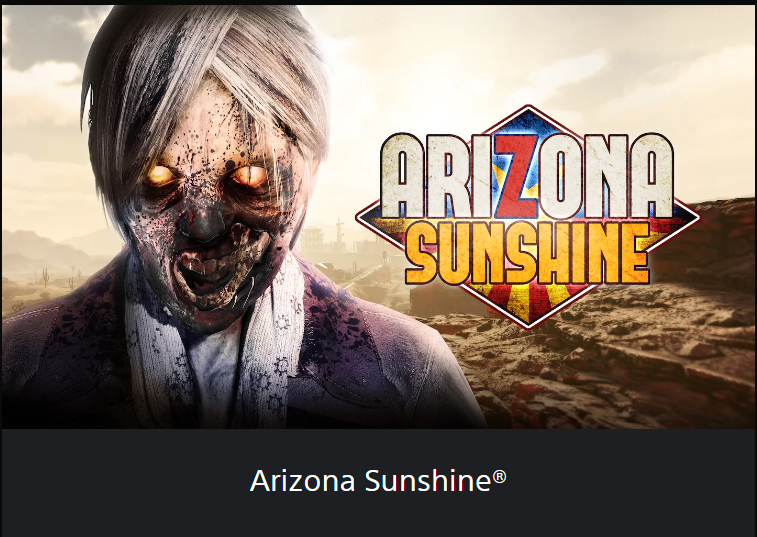Click the registered trademark symbol after Sunshine
This screenshot has height=537, width=757.
[x=500, y=477]
